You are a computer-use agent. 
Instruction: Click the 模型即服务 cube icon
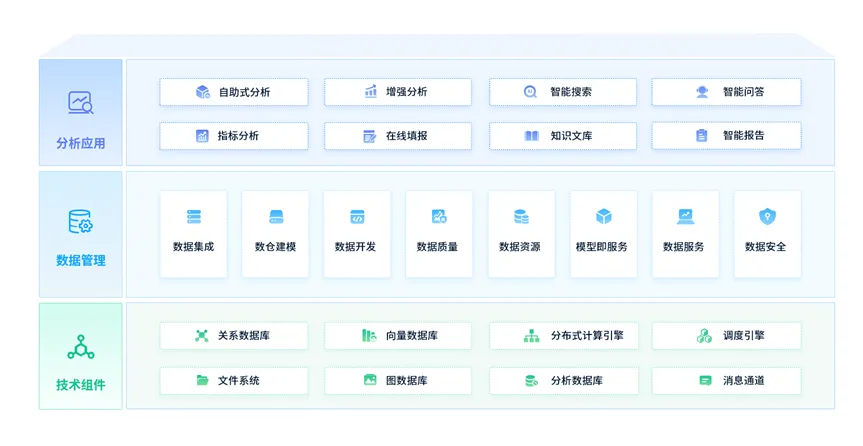[x=604, y=216]
